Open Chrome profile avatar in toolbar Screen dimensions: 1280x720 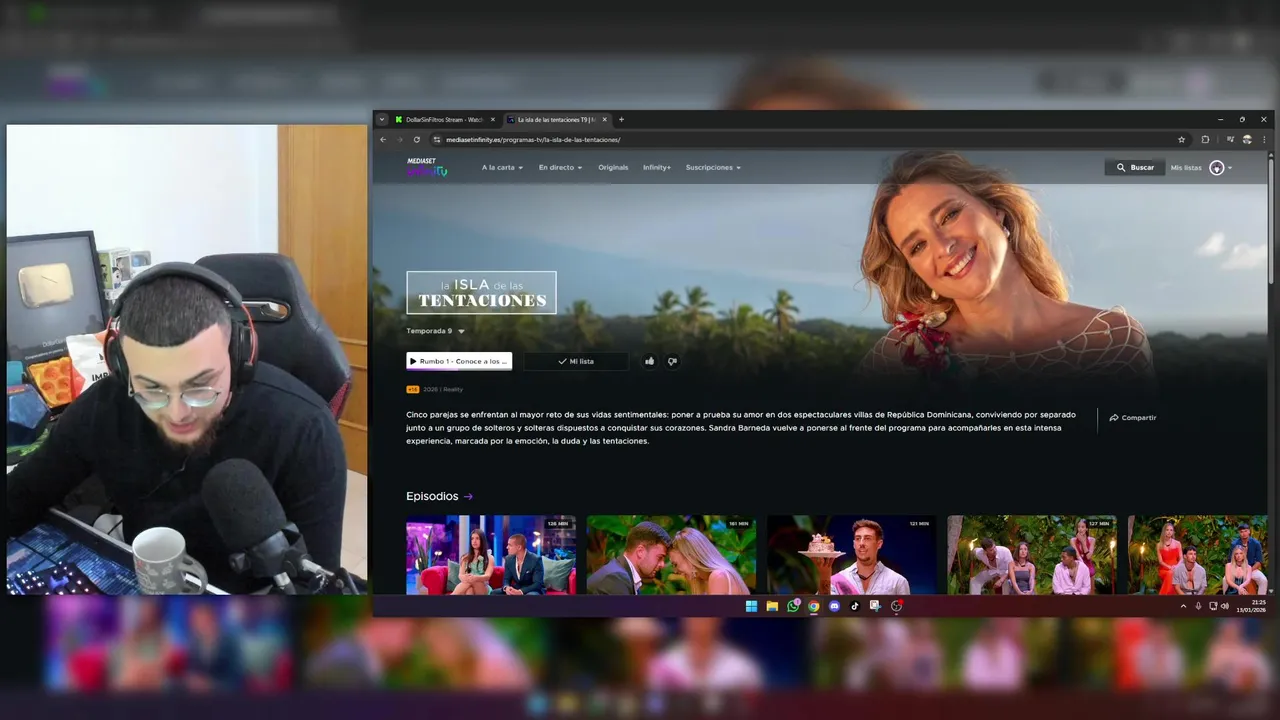point(1247,140)
